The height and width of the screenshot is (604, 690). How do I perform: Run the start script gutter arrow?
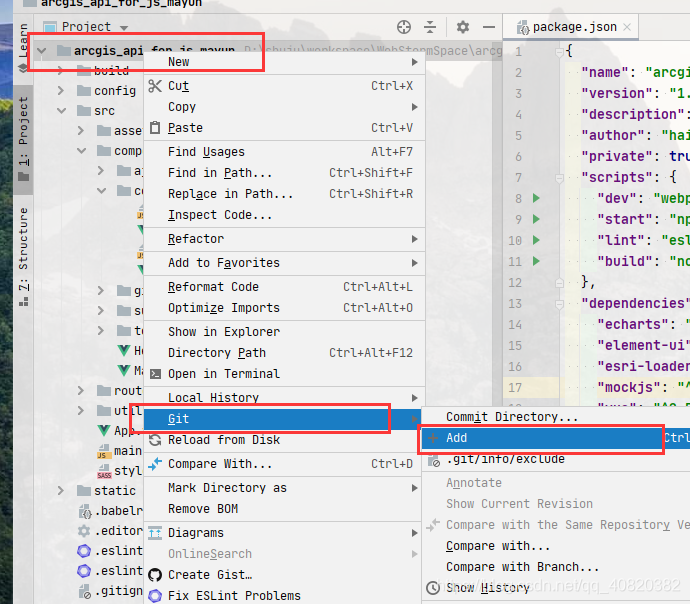[x=536, y=219]
